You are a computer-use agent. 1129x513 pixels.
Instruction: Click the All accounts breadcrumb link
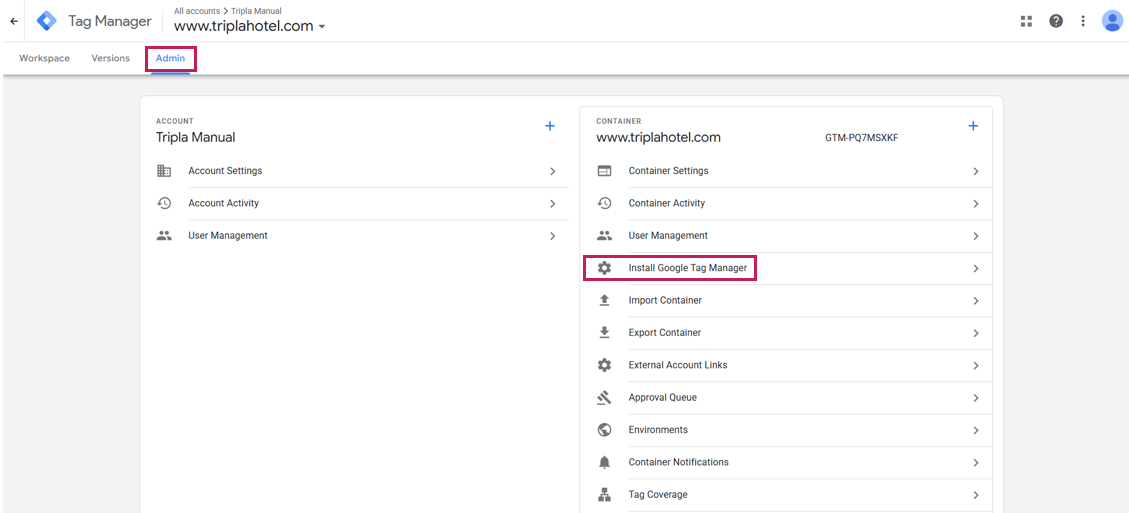[x=196, y=11]
